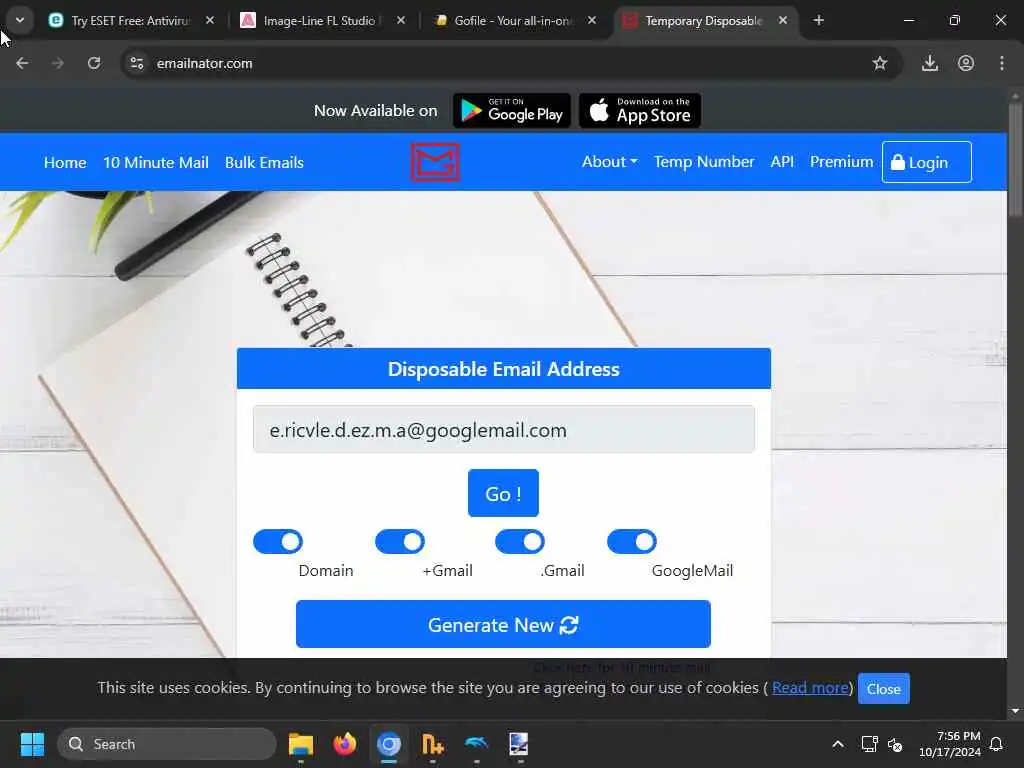Toggle the +Gmail switch

coord(400,541)
